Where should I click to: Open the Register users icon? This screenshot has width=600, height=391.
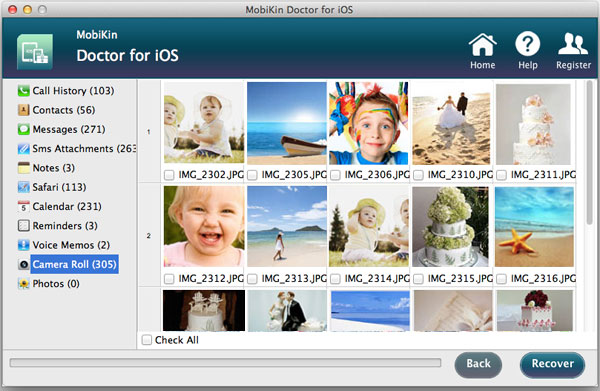click(x=573, y=44)
